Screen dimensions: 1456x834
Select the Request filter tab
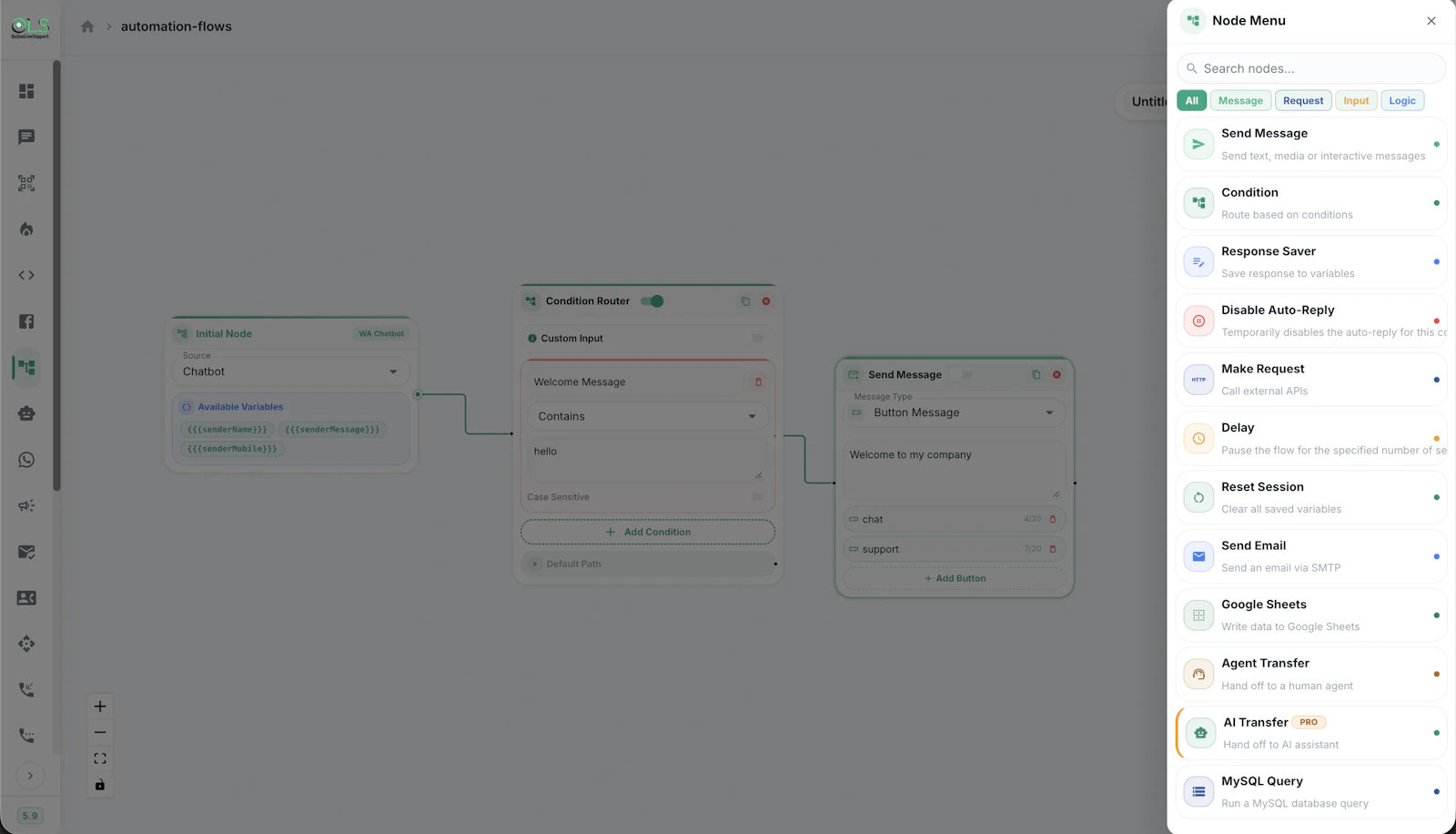pos(1303,101)
